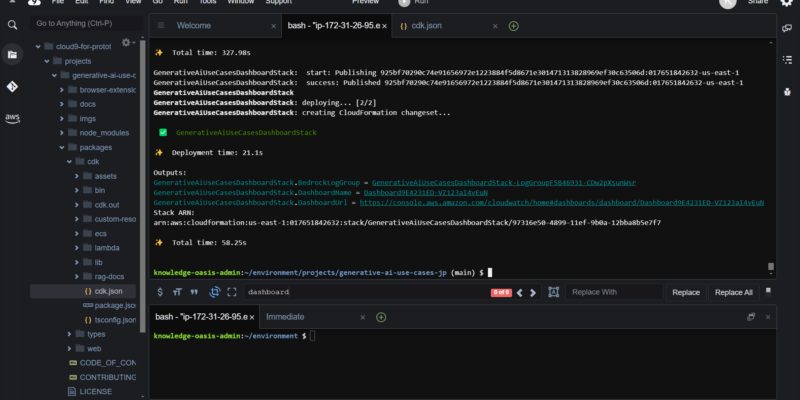Expand the node_modules folder

(62, 132)
